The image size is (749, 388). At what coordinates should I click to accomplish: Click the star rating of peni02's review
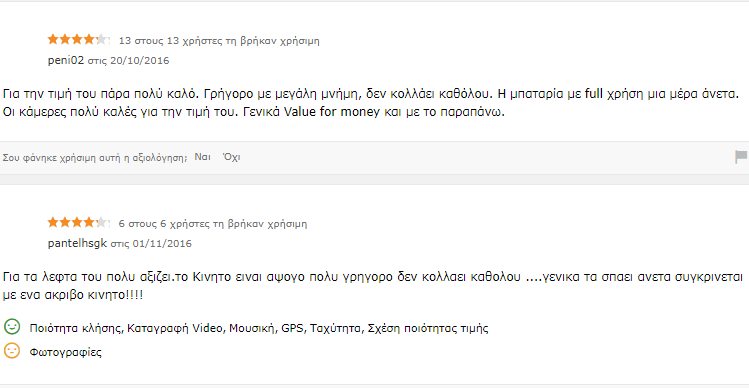pyautogui.click(x=79, y=40)
